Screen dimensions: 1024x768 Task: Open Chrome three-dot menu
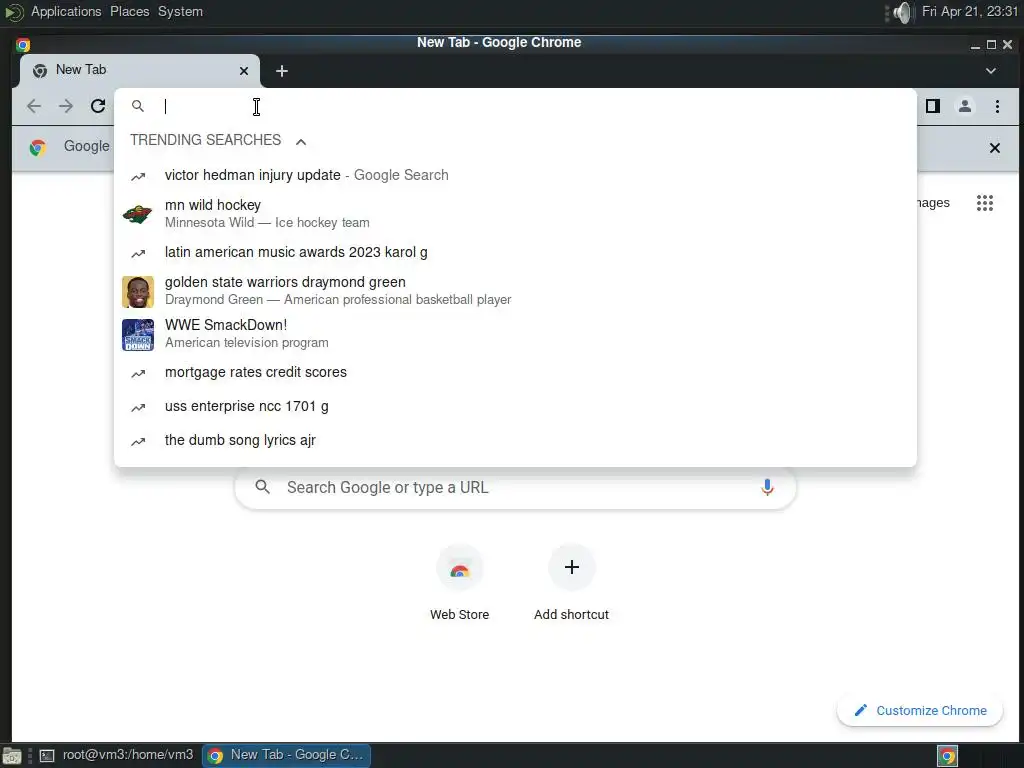point(997,106)
